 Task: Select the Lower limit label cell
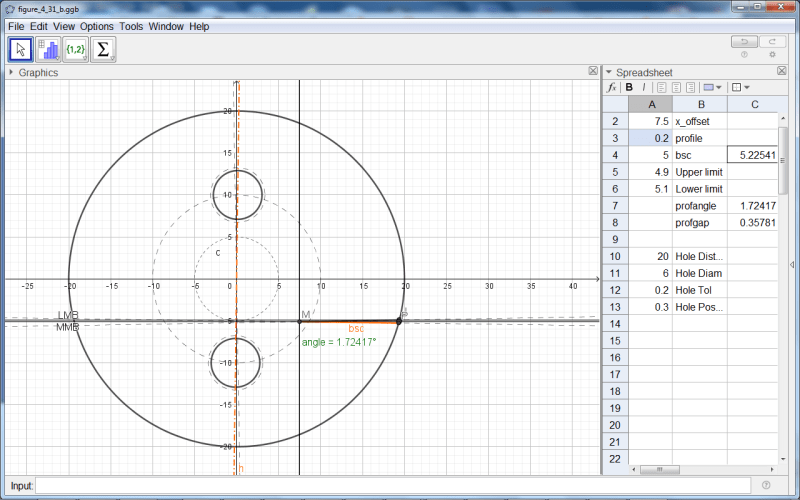pyautogui.click(x=700, y=188)
